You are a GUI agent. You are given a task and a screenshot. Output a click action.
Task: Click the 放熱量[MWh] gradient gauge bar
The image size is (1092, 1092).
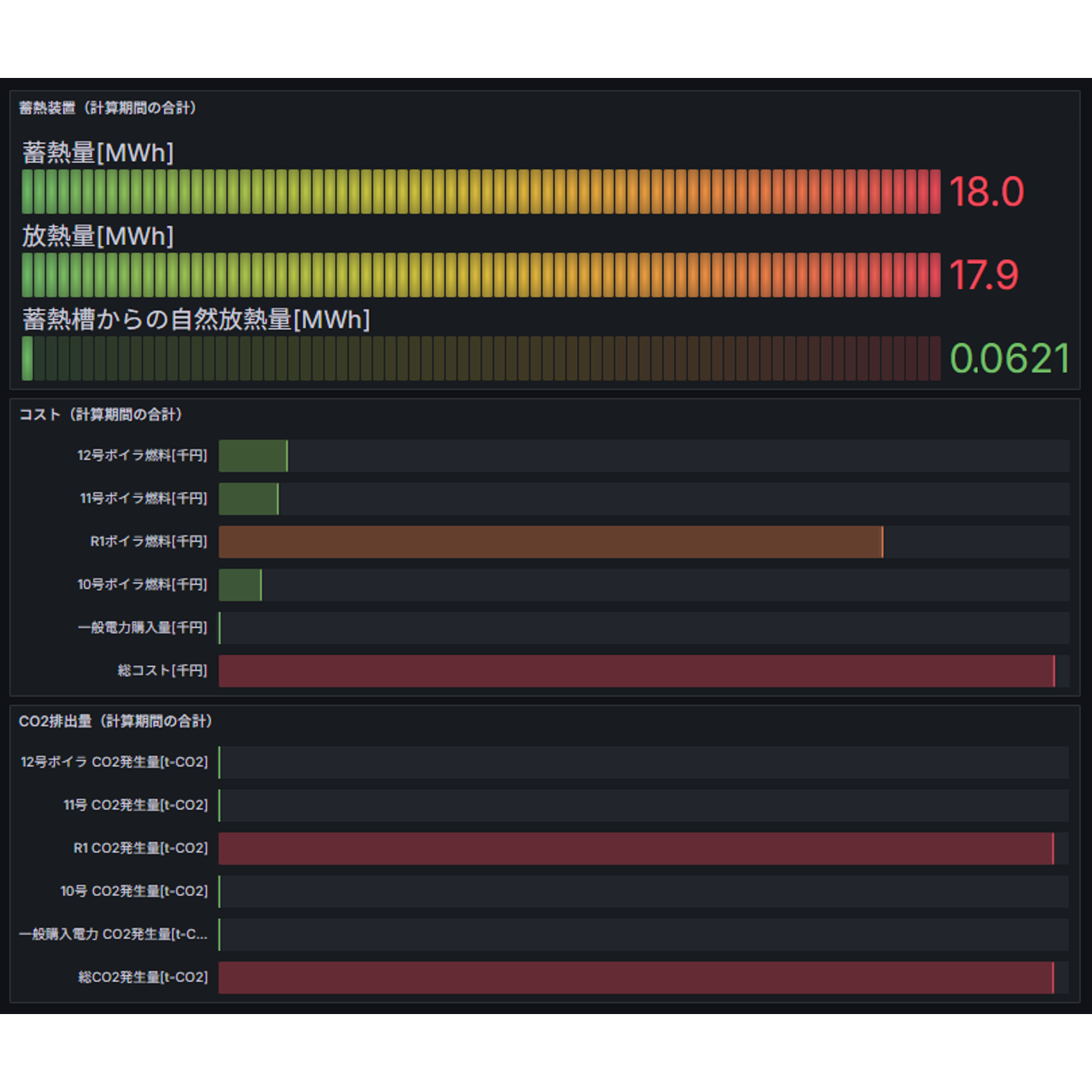coord(481,275)
